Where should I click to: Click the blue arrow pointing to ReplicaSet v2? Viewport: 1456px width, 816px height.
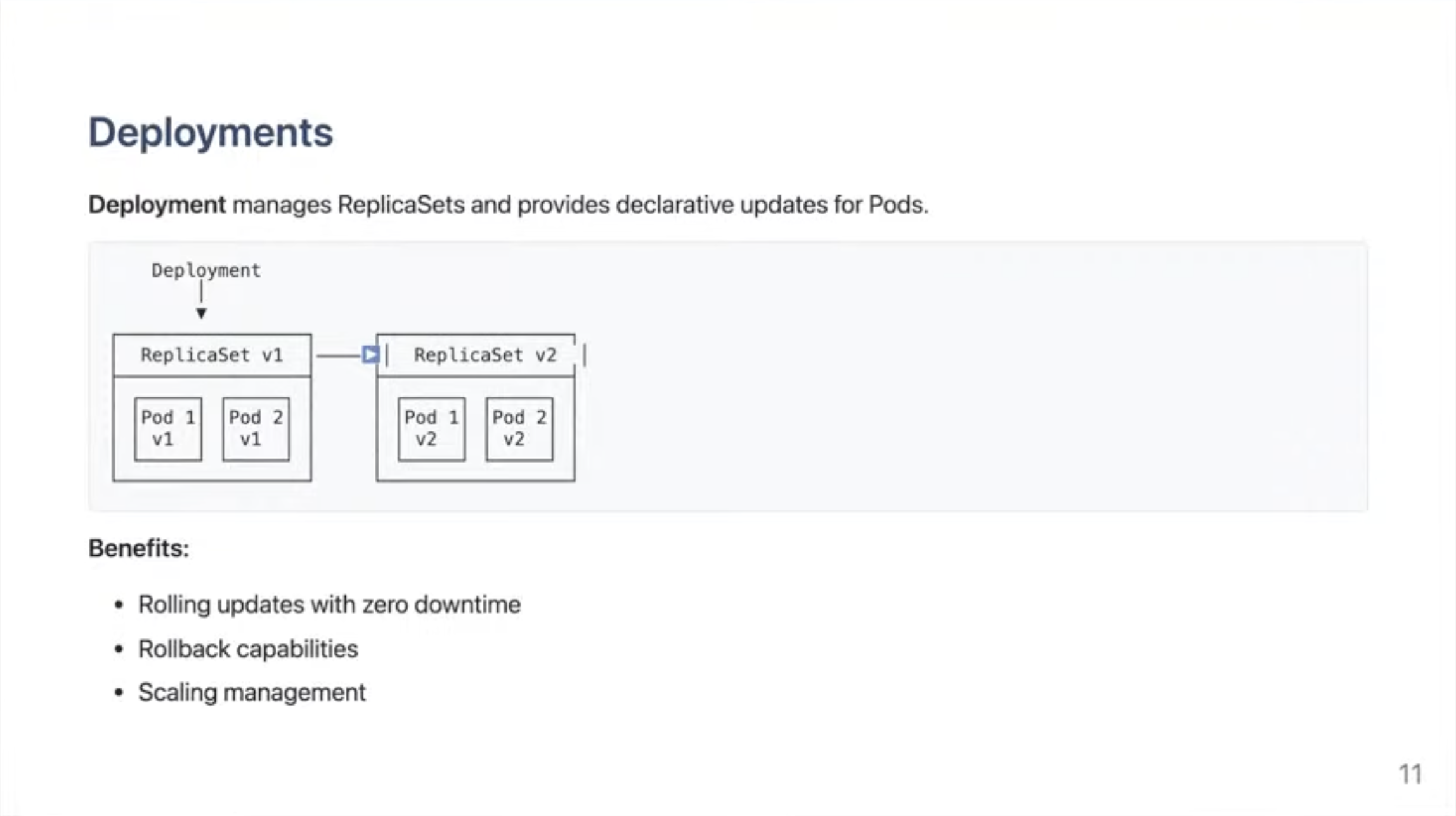click(371, 355)
